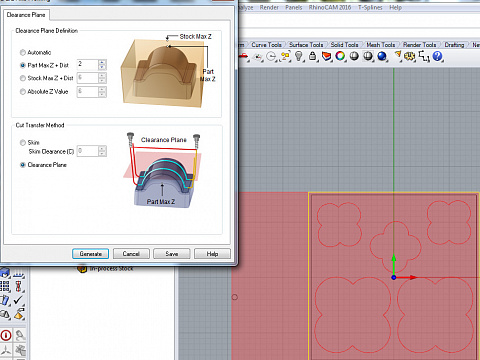Click the black check mark icon
The height and width of the screenshot is (360, 480).
[x=18, y=300]
